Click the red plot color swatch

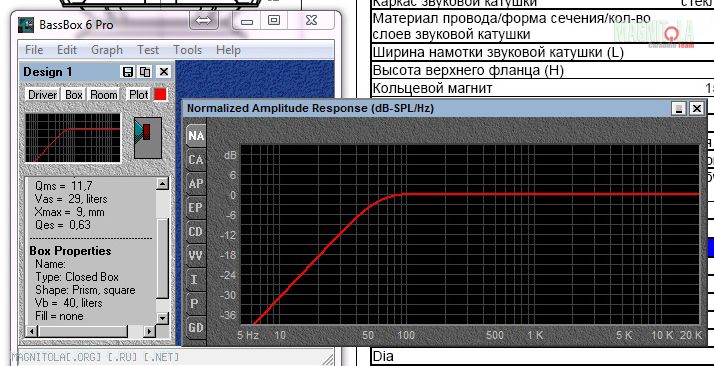160,95
